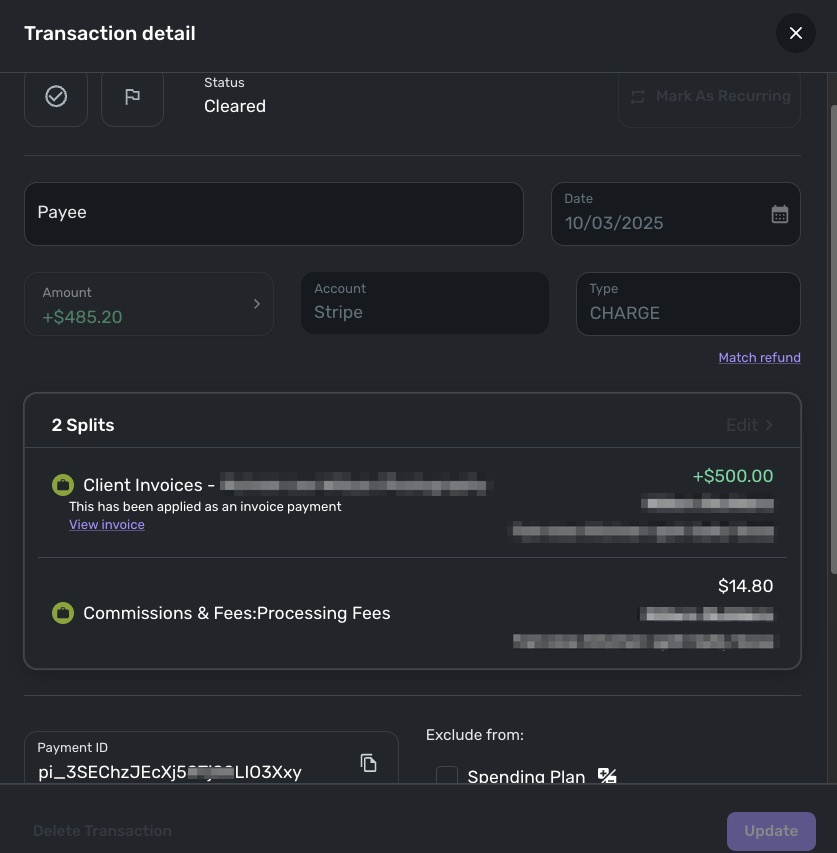Open the calendar date picker icon
837x853 pixels.
click(780, 214)
